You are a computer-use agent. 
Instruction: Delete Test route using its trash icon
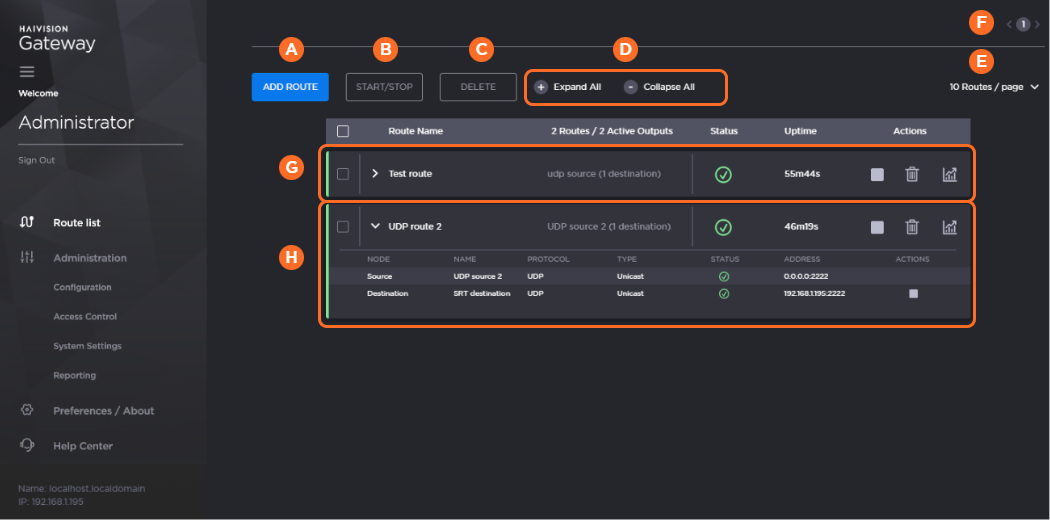coord(912,174)
